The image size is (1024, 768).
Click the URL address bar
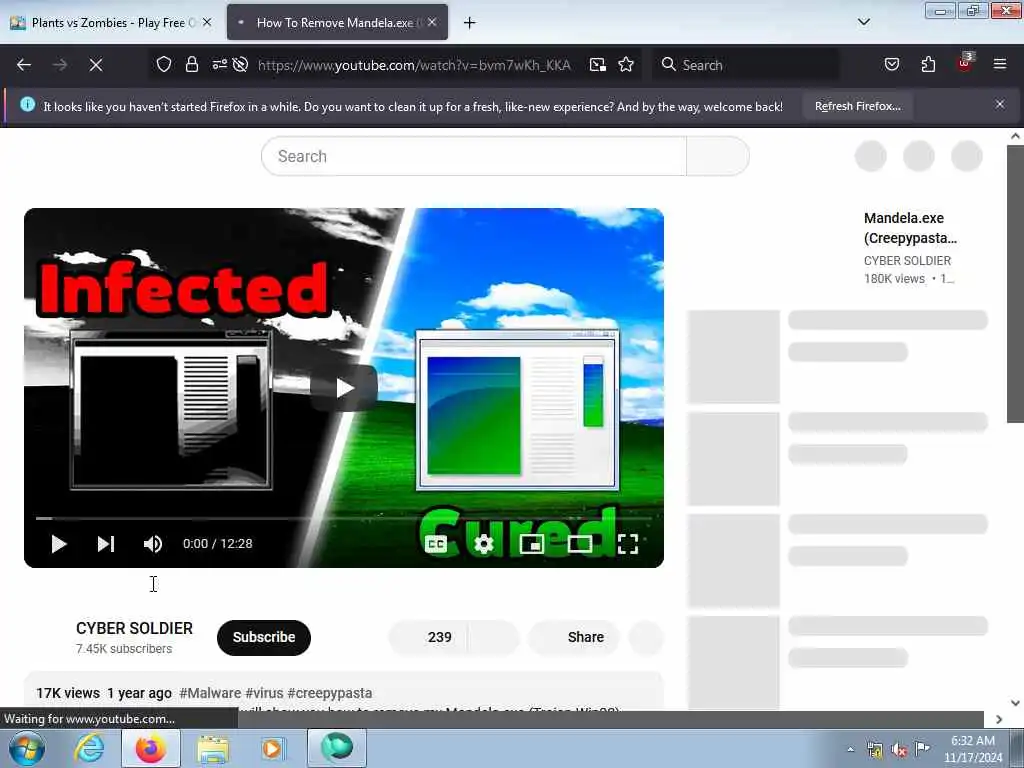click(x=414, y=65)
